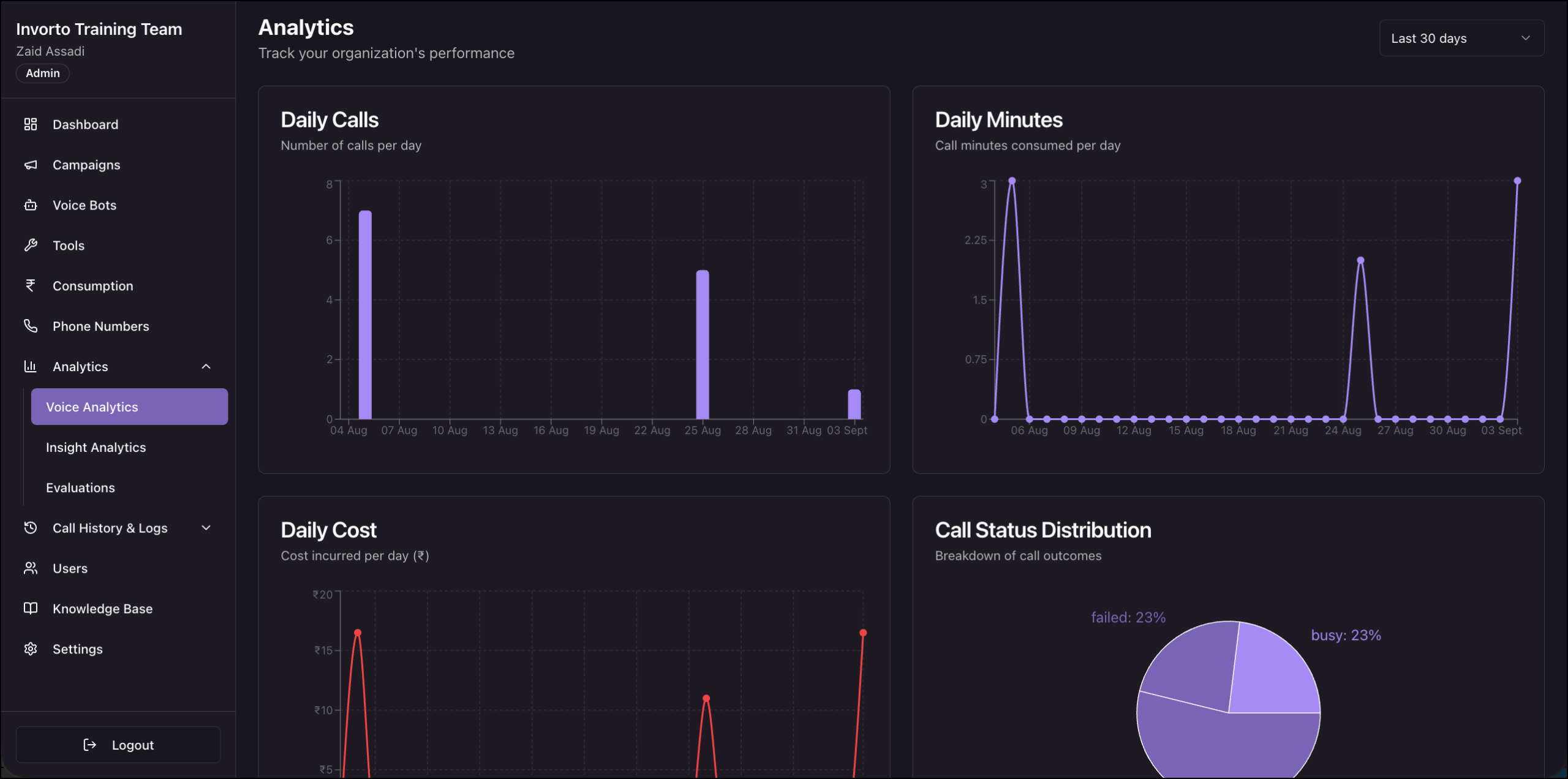Collapse the Analytics section chevron
This screenshot has width=1568, height=779.
[206, 366]
